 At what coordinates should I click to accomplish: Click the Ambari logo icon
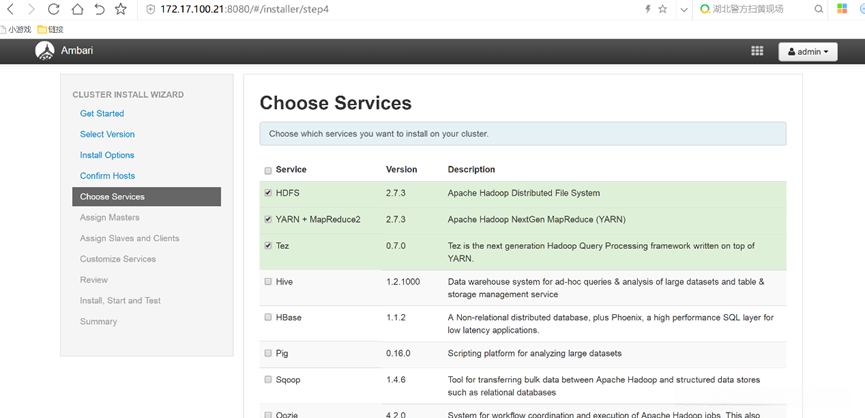(45, 51)
